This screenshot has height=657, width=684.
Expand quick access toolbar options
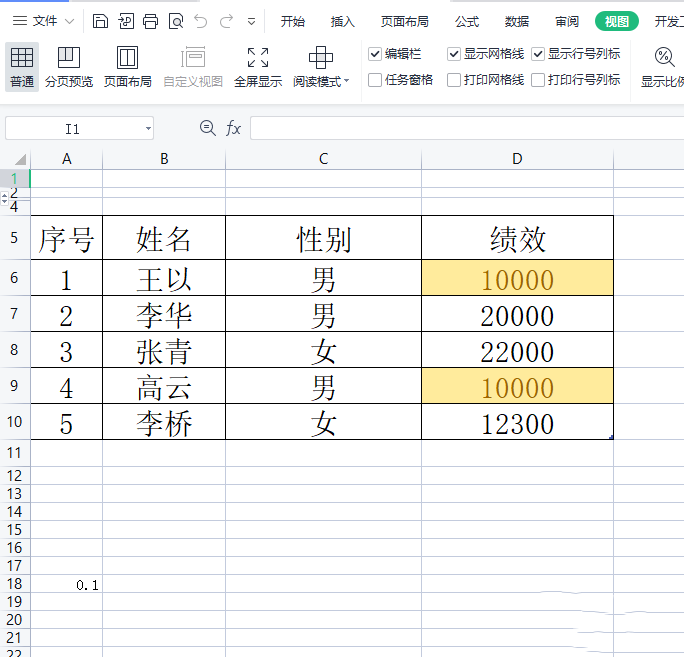coord(251,21)
